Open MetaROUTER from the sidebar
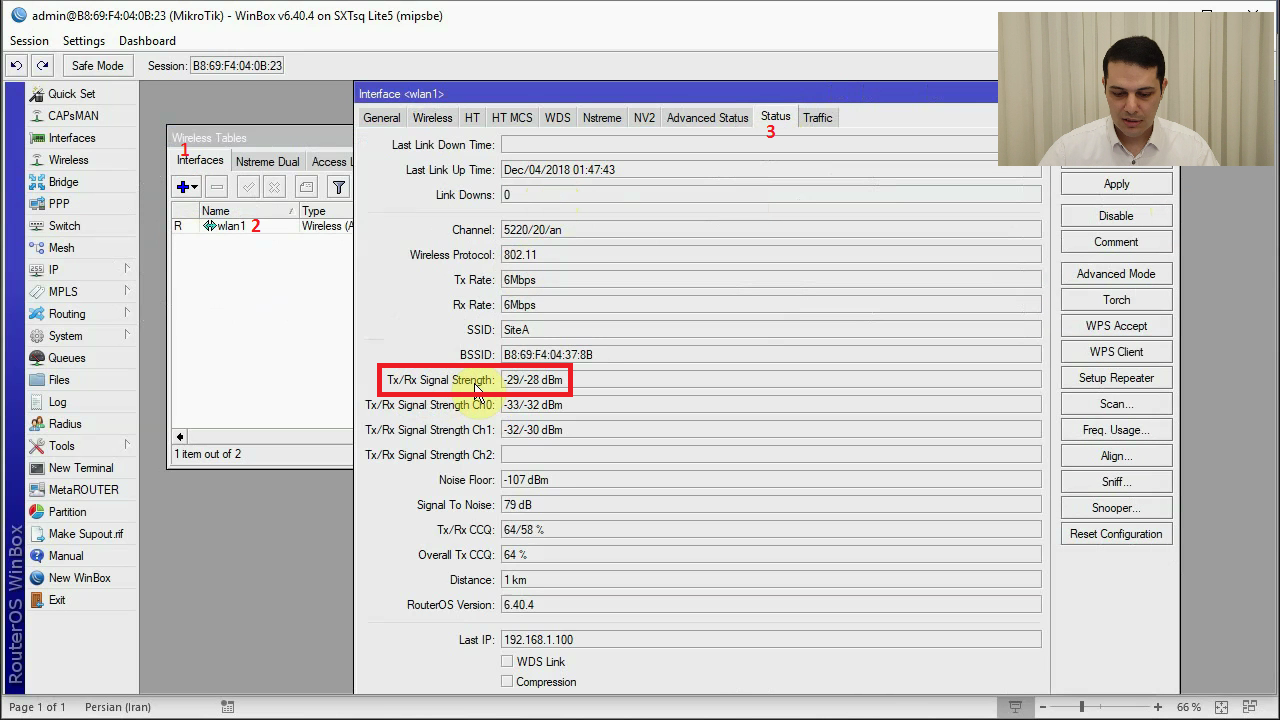This screenshot has width=1280, height=720. pyautogui.click(x=83, y=490)
